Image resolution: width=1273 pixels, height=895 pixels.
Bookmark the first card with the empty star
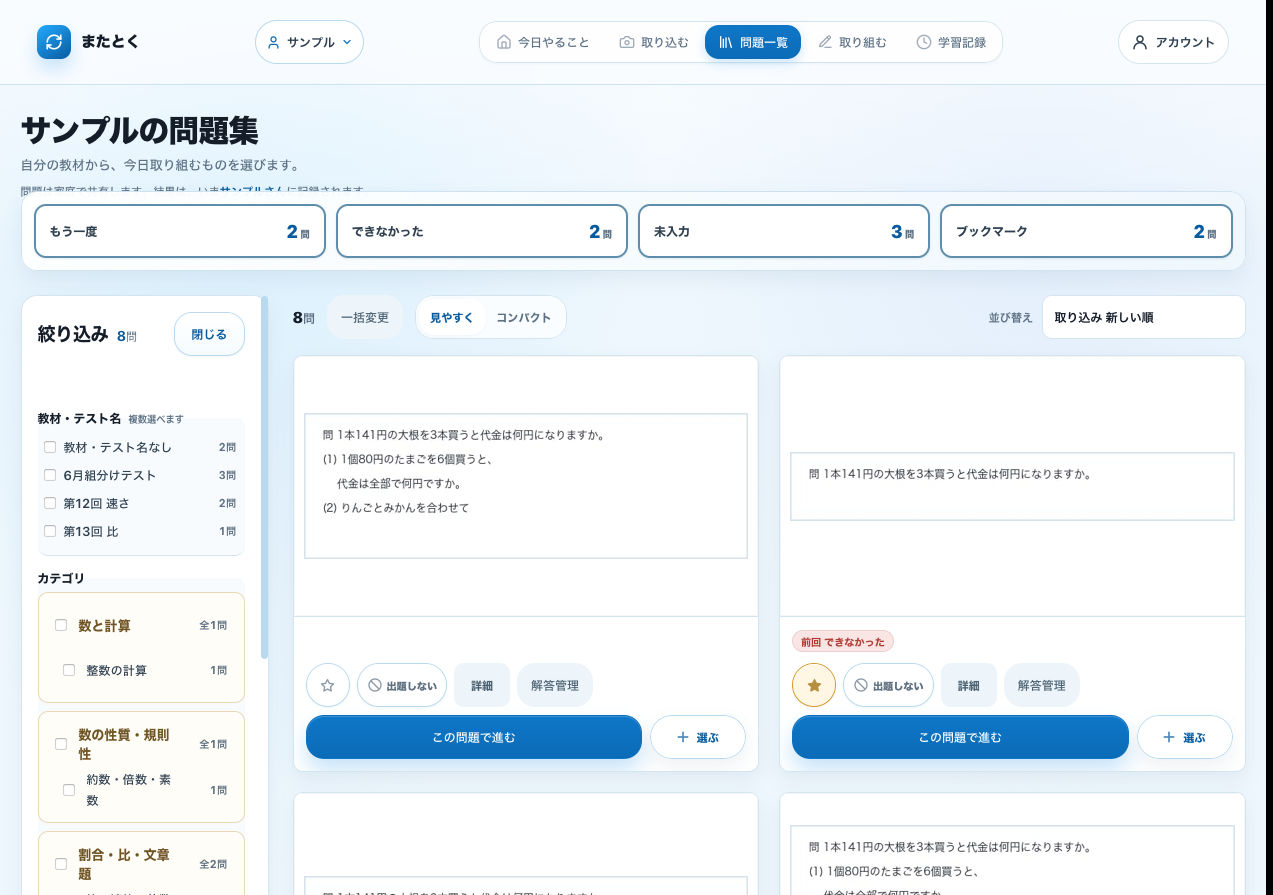click(328, 685)
